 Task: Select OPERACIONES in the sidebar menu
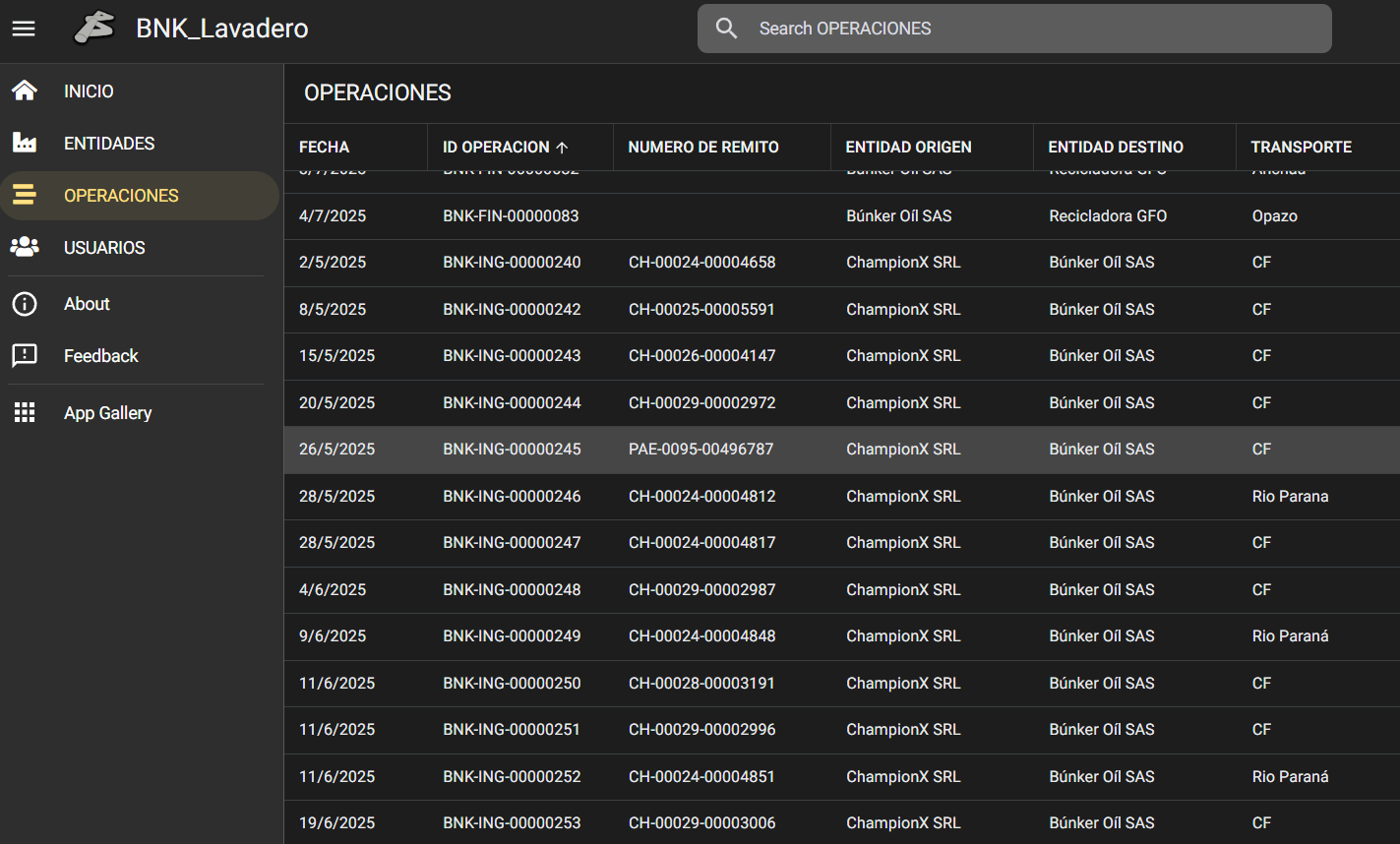[x=121, y=196]
